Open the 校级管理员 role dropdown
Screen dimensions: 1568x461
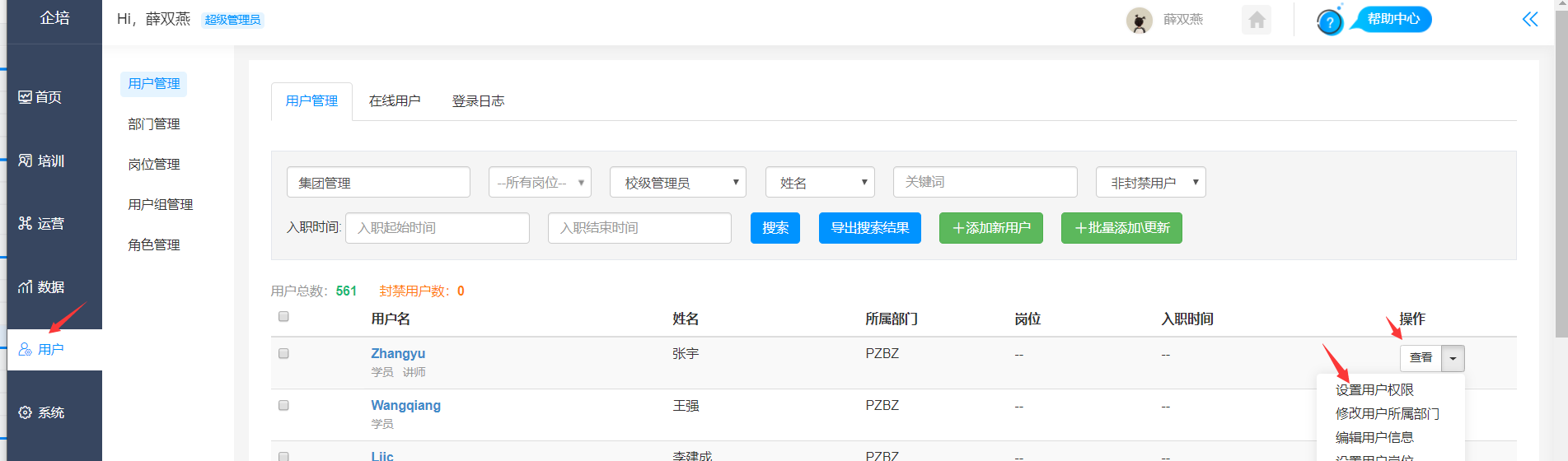tap(678, 182)
